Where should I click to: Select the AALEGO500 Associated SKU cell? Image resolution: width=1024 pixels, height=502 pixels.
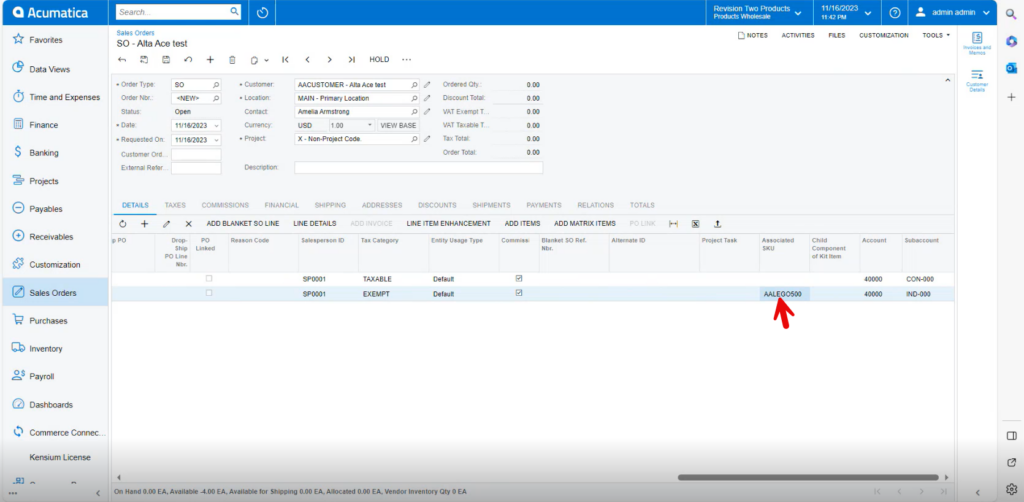pos(784,294)
